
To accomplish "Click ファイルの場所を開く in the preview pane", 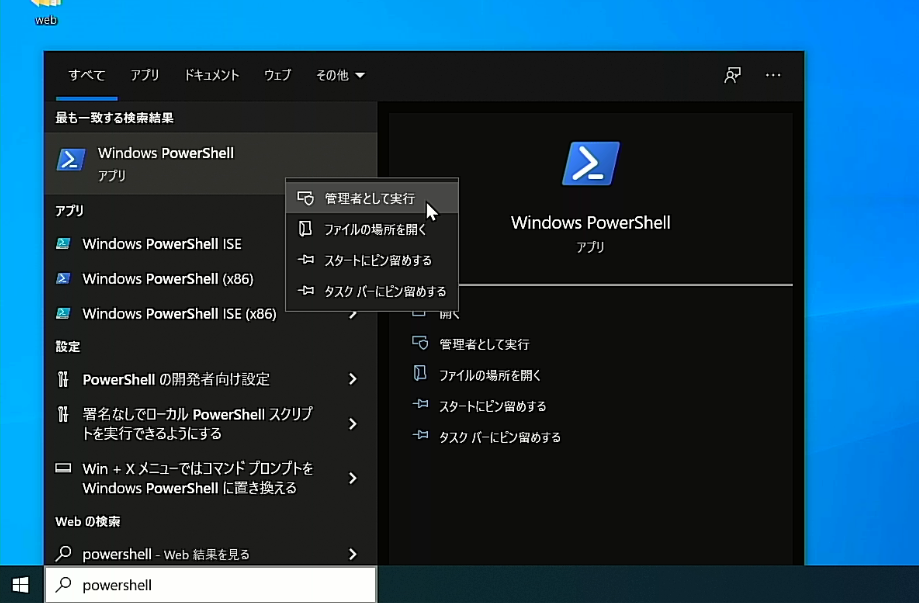I will point(490,376).
